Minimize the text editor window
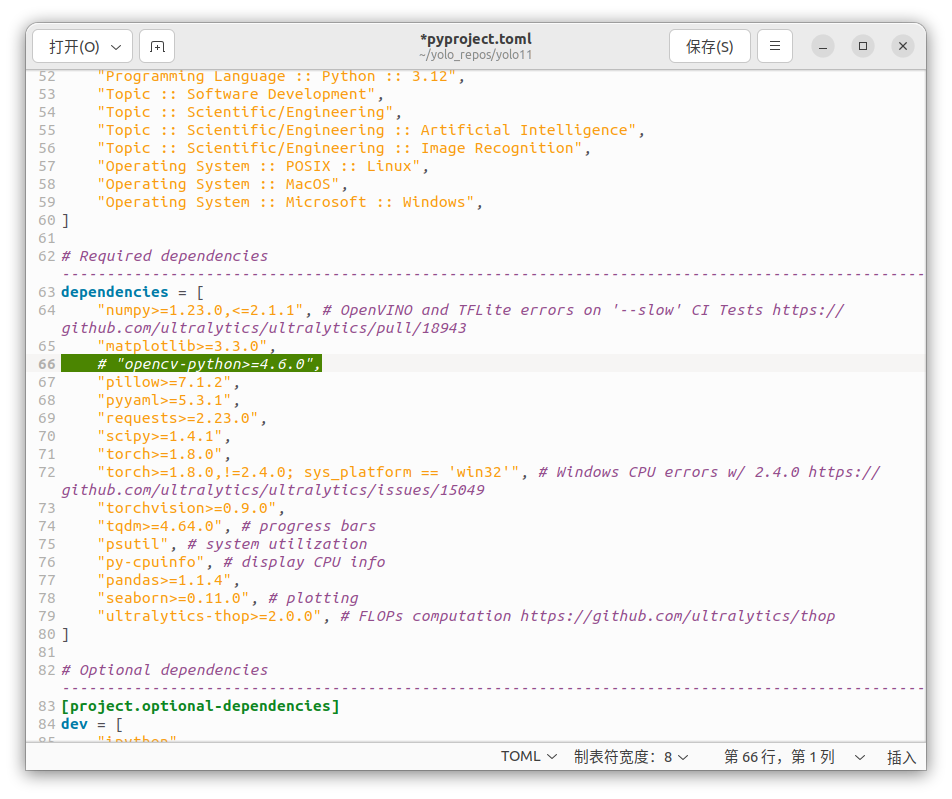952x799 pixels. (823, 47)
